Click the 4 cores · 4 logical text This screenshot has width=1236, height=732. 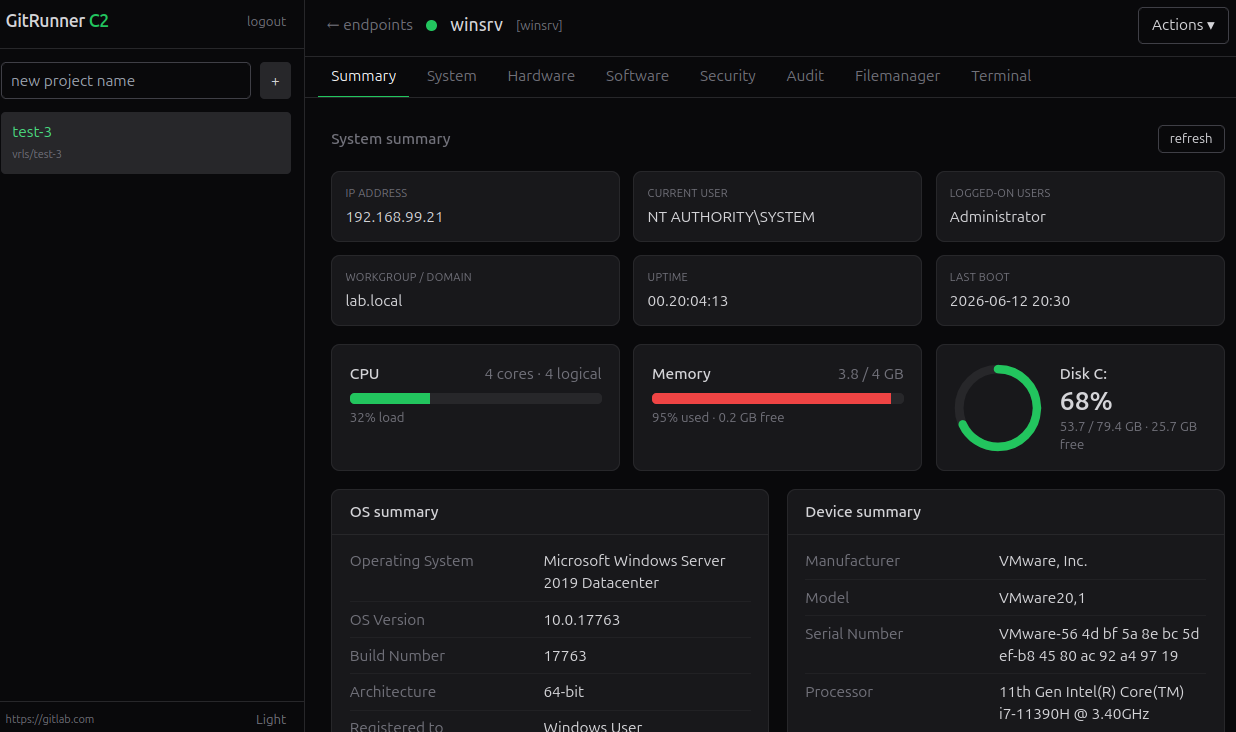coord(543,374)
